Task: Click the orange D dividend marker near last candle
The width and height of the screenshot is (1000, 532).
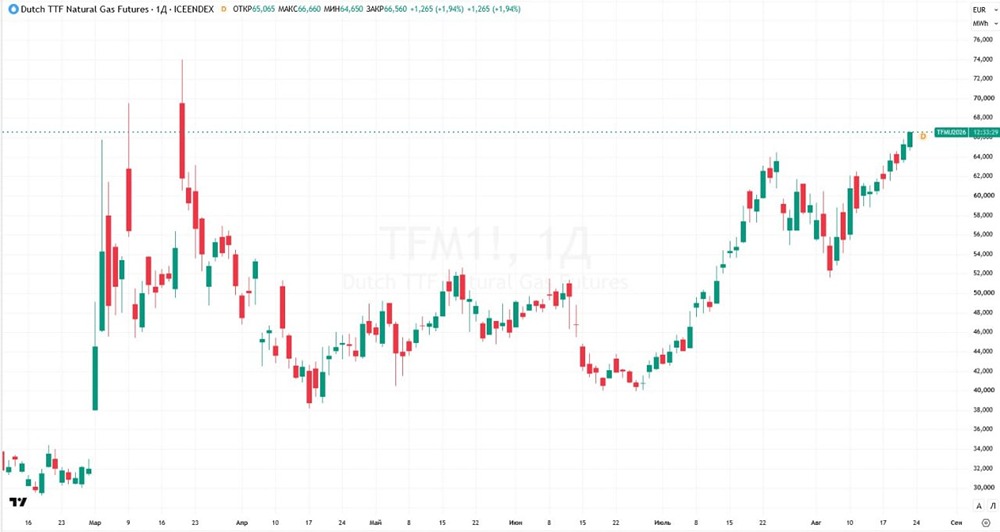Action: (923, 136)
